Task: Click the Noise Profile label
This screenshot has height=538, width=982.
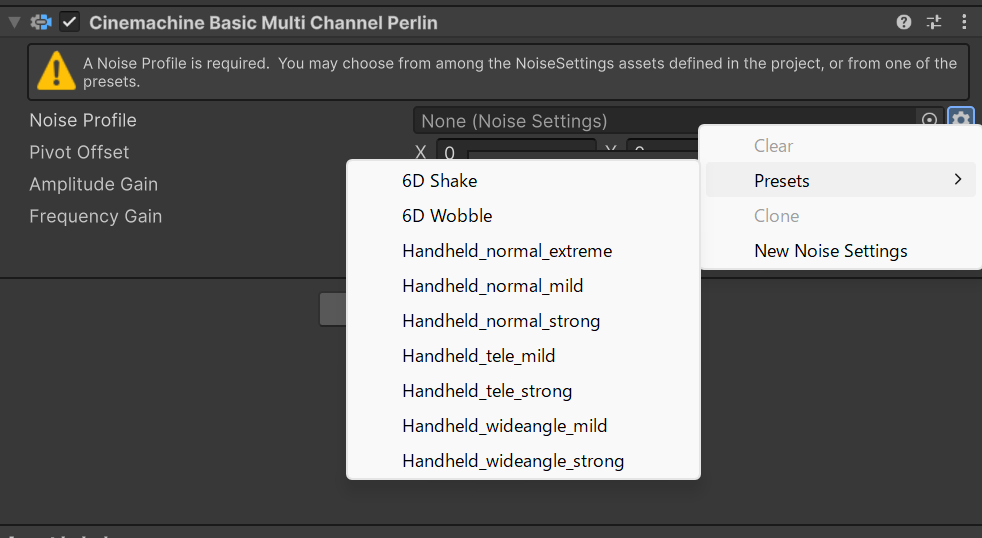Action: click(83, 120)
